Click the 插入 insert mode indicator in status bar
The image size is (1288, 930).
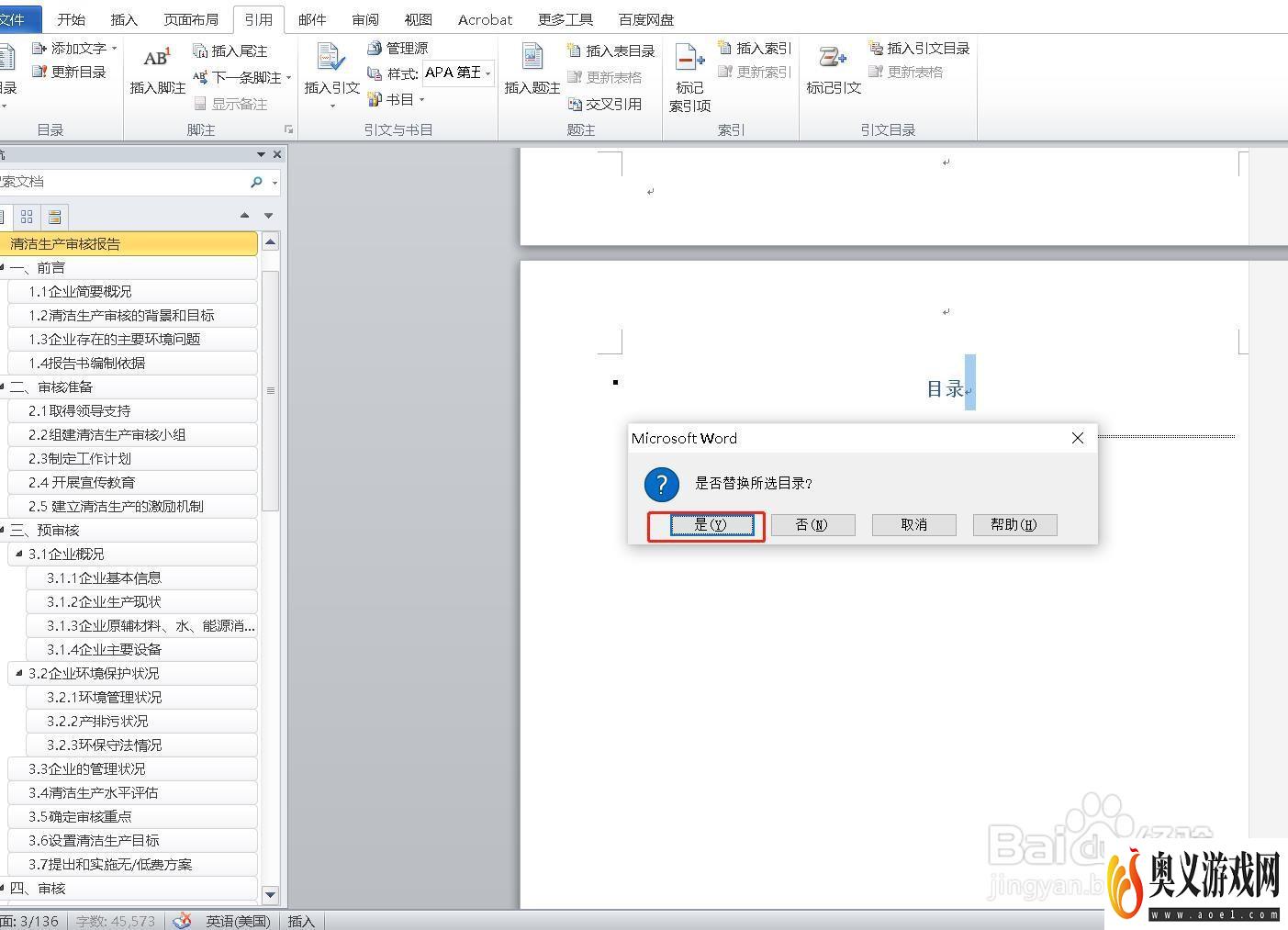(301, 921)
